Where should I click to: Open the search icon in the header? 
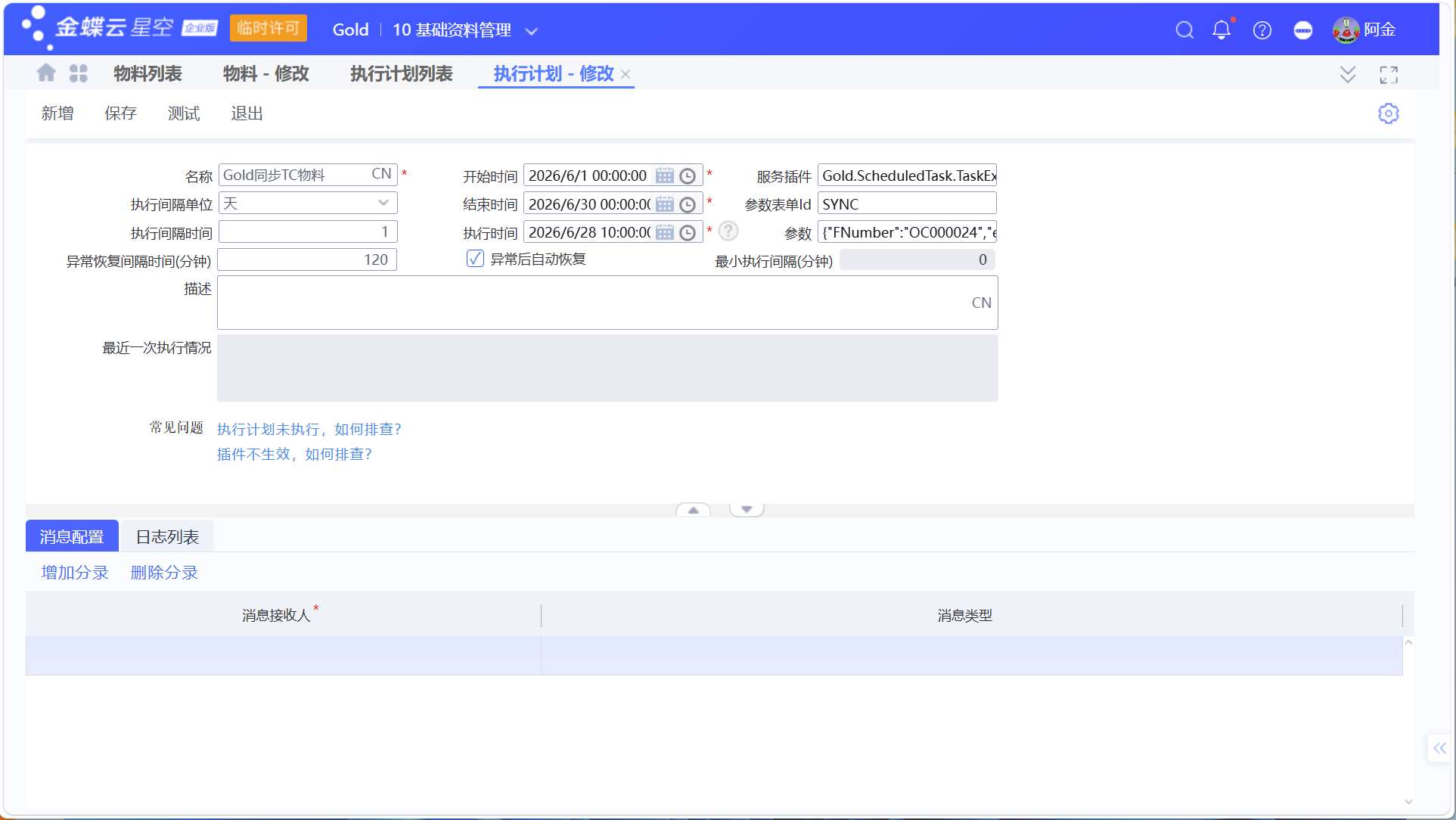point(1184,30)
